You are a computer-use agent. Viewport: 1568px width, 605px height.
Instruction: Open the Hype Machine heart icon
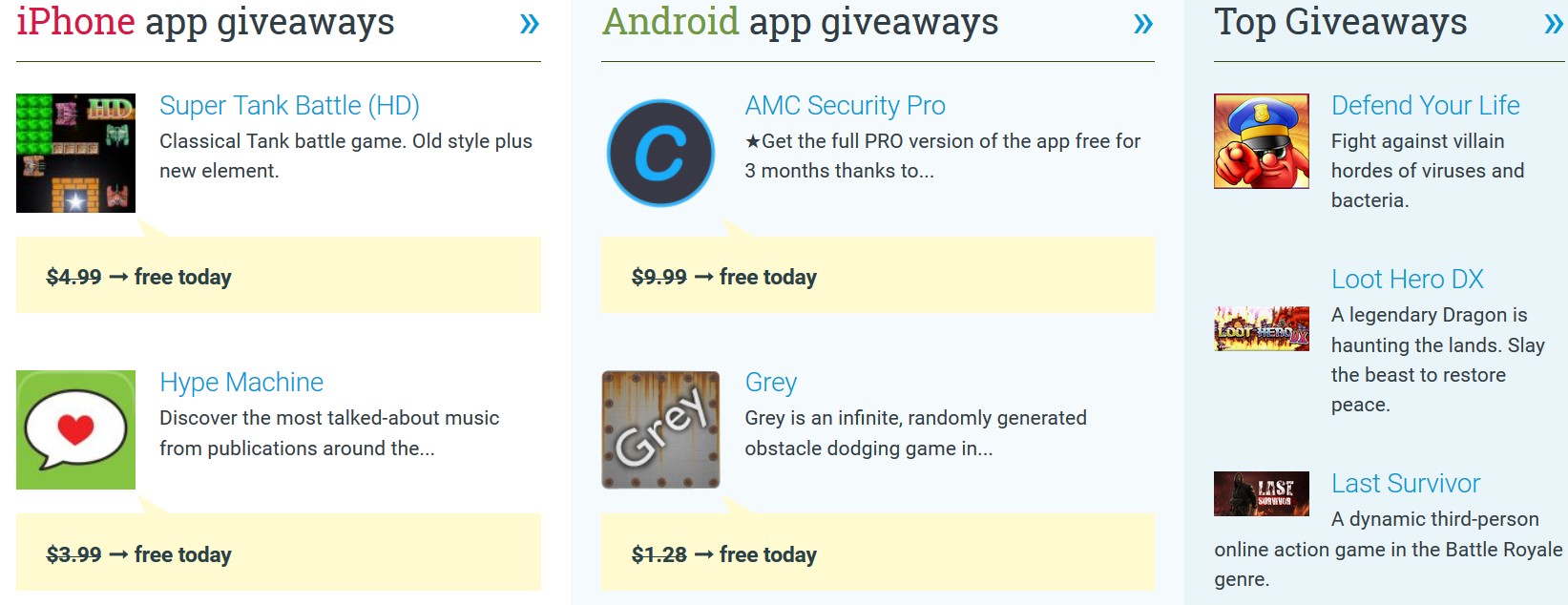tap(75, 429)
